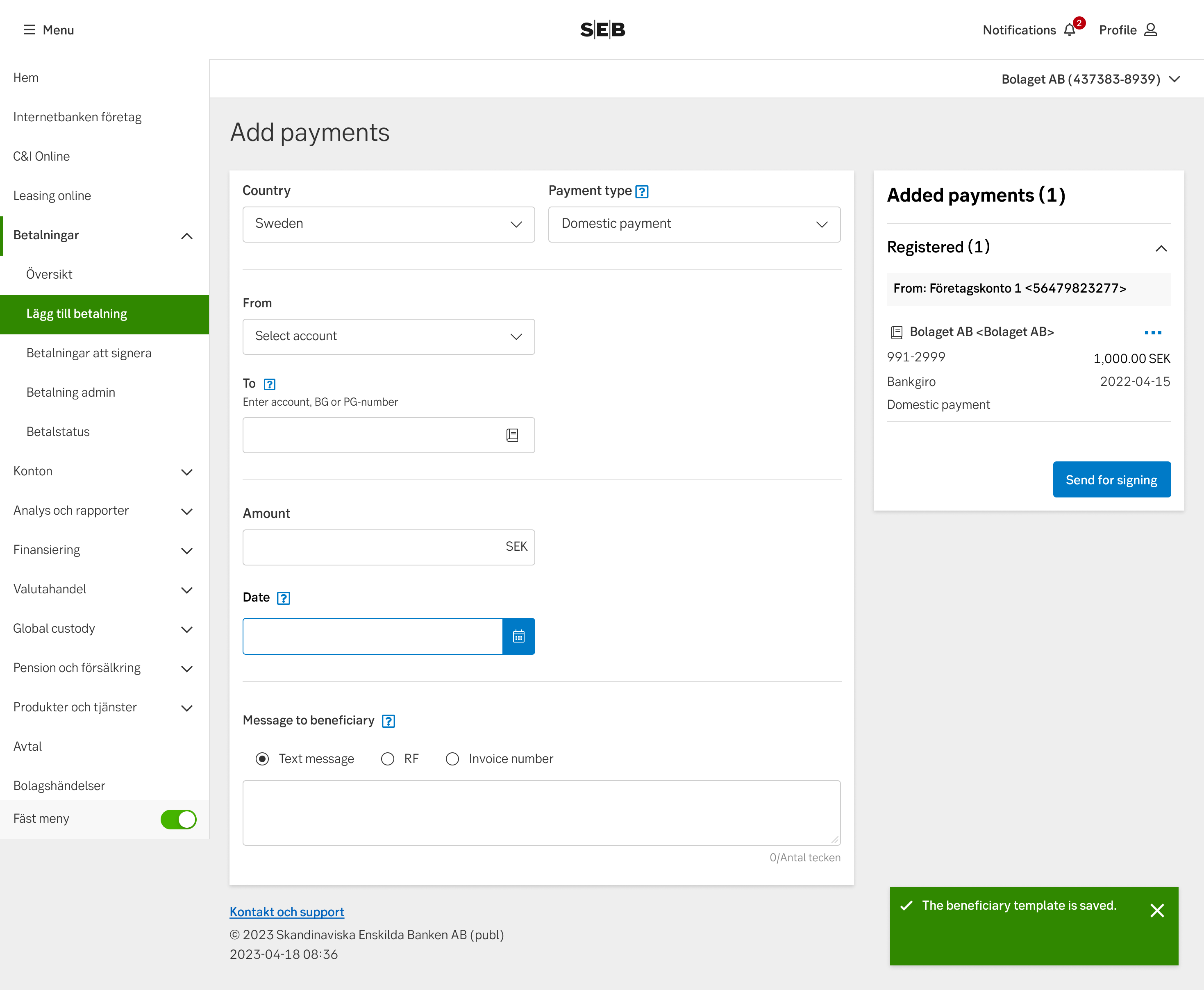Open the Country dropdown showing Sweden
Screen dimensions: 1204x990
tap(388, 224)
